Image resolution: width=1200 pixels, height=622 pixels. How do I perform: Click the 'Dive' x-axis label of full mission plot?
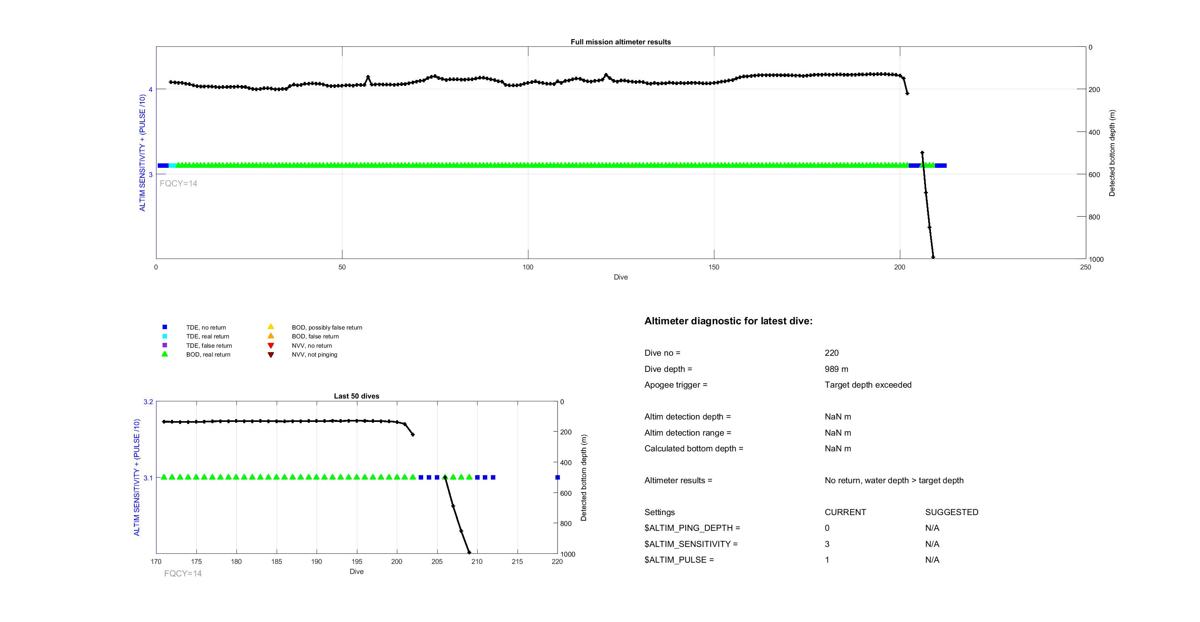click(620, 276)
